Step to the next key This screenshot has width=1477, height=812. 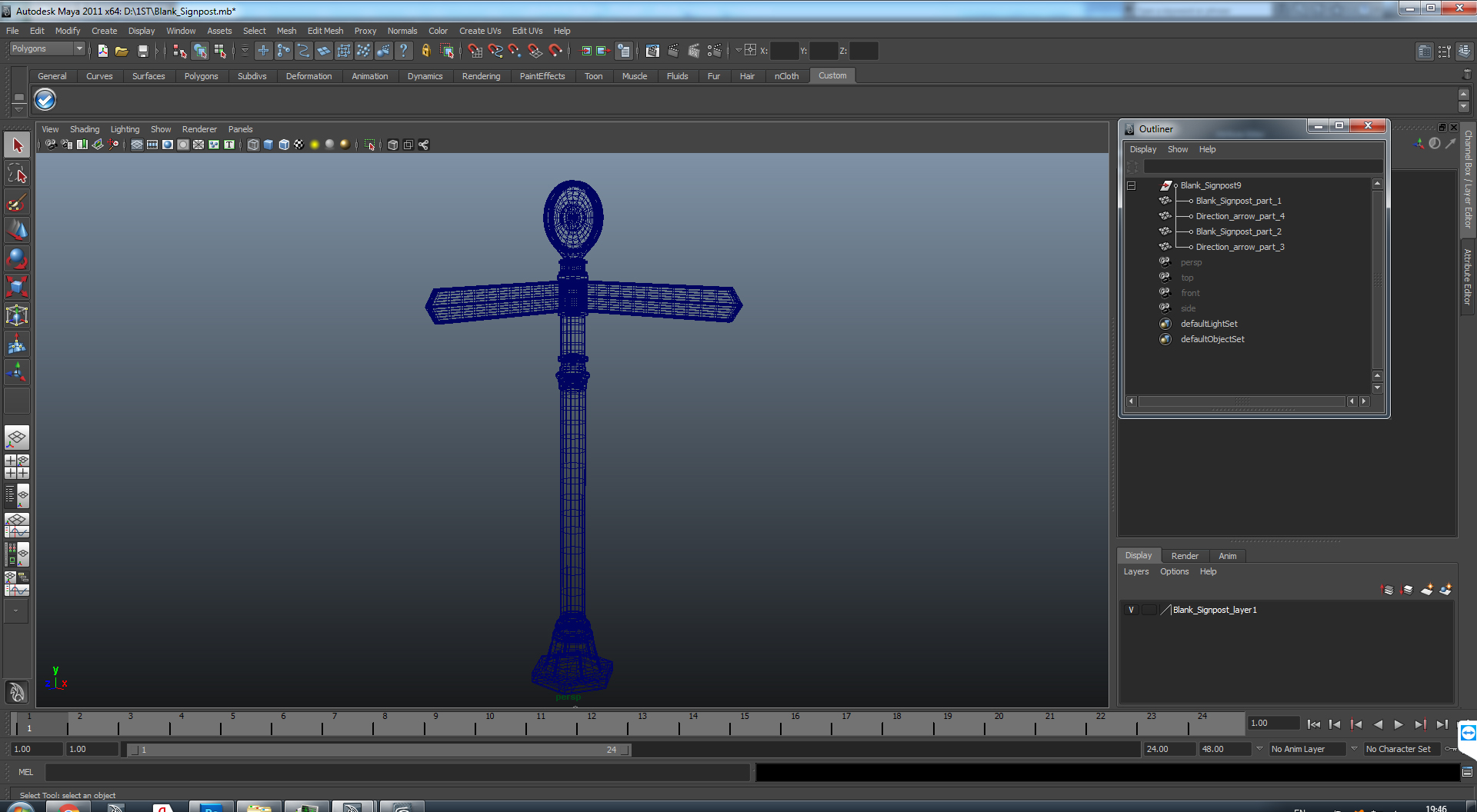pyautogui.click(x=1420, y=724)
